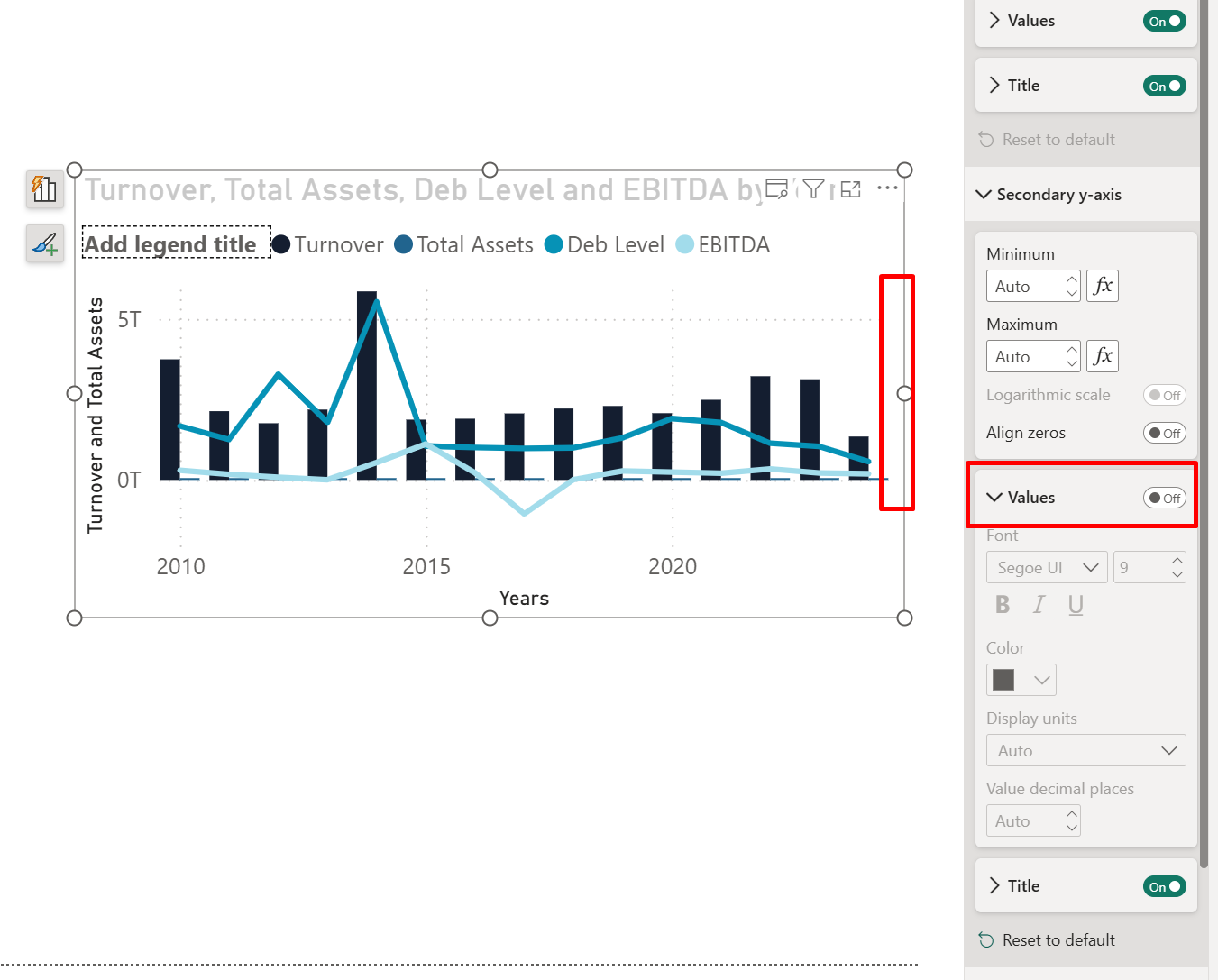Open focus mode for the chart
1218x980 pixels.
850,189
